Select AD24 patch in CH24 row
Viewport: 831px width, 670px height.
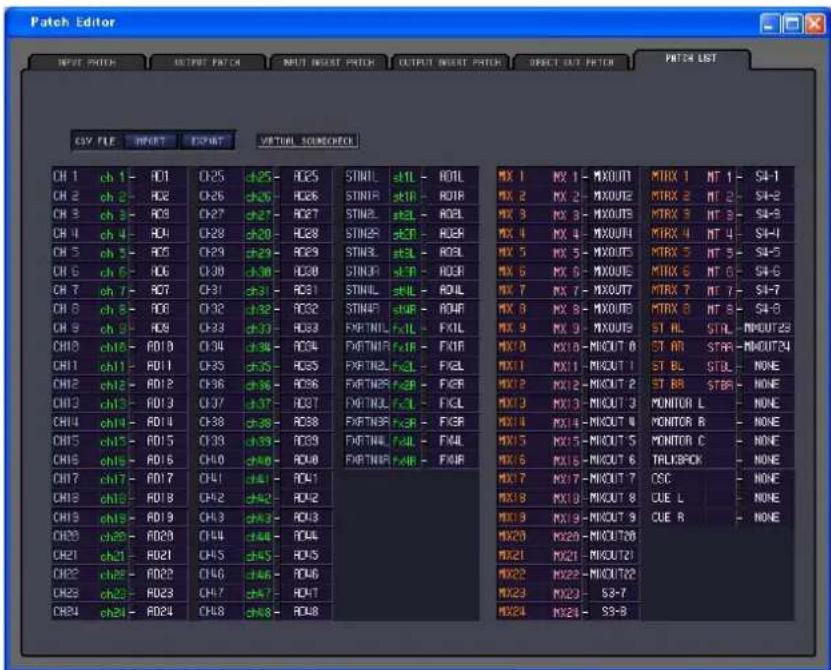tap(160, 612)
